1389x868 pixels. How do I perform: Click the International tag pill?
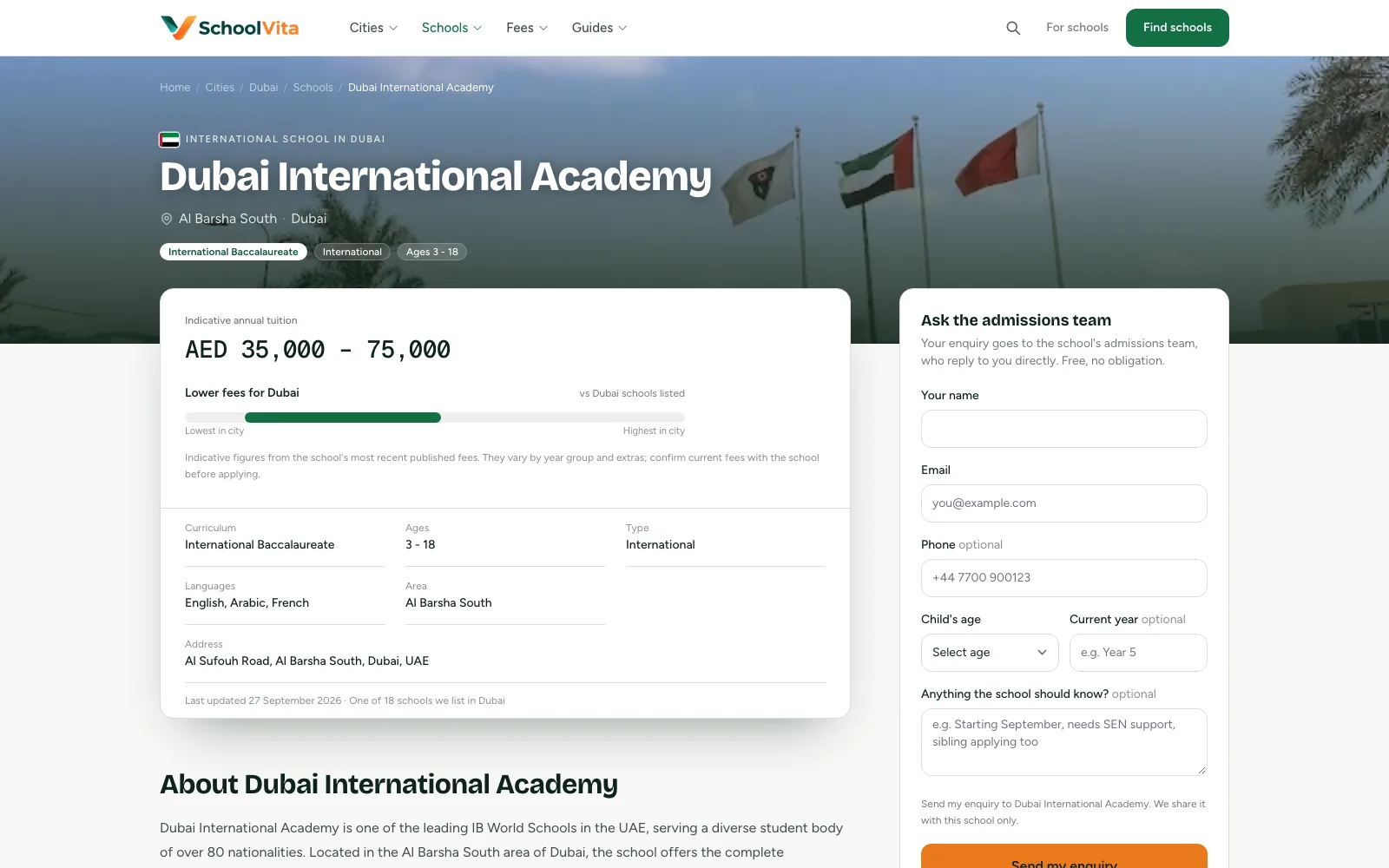pyautogui.click(x=352, y=252)
